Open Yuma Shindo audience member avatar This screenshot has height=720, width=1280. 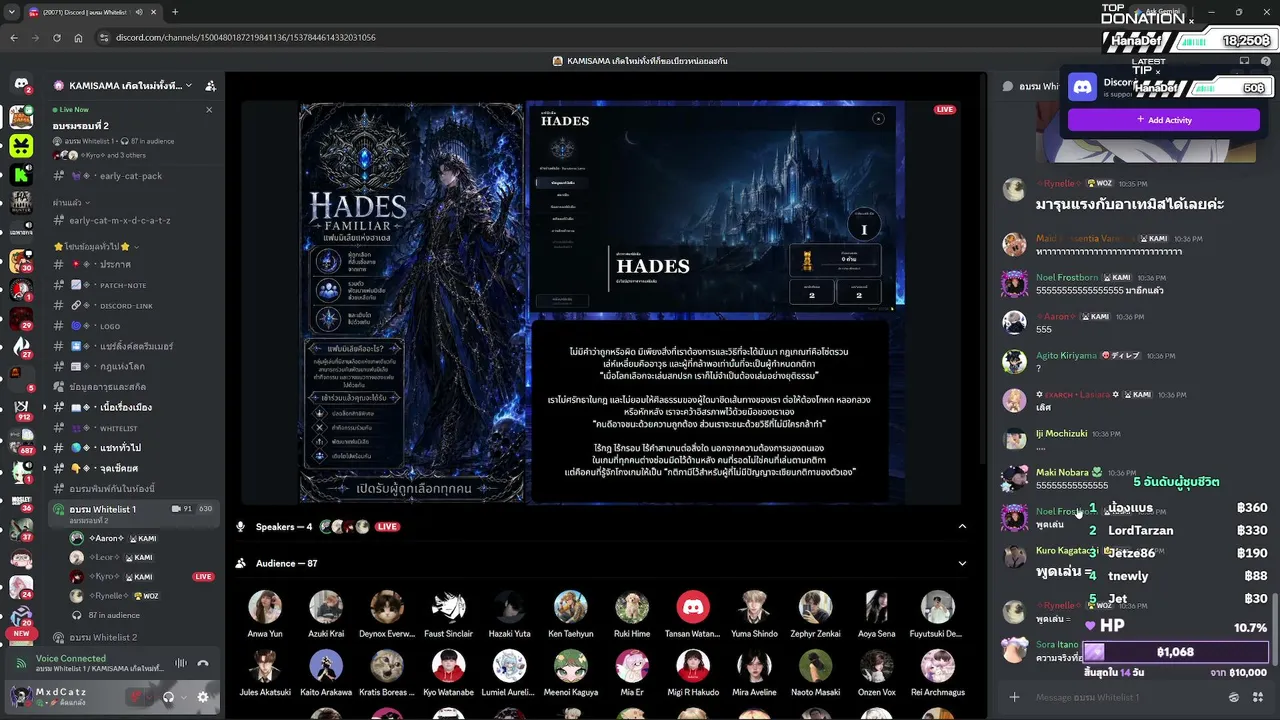pos(754,606)
